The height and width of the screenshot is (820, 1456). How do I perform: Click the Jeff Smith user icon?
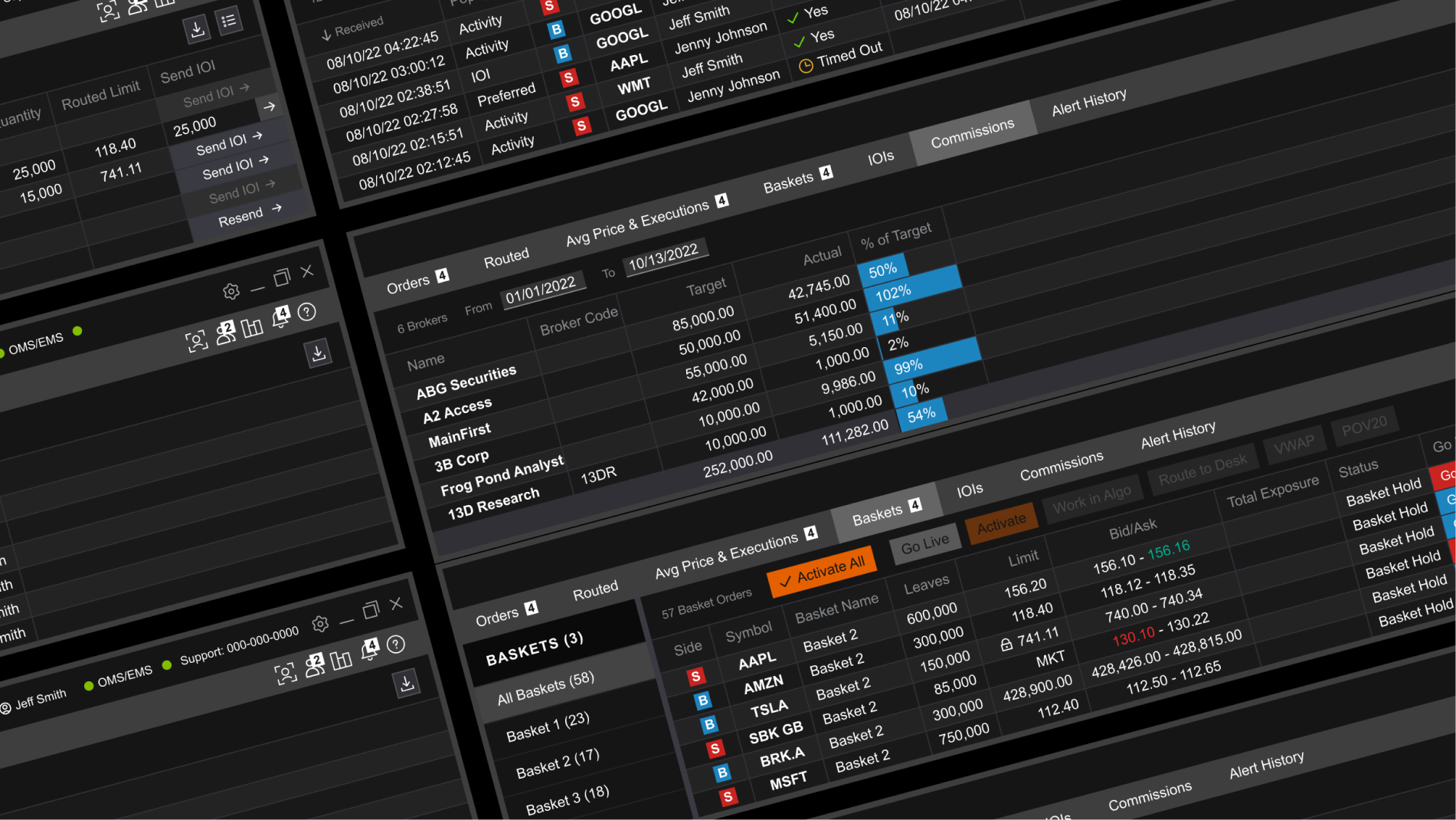6,708
